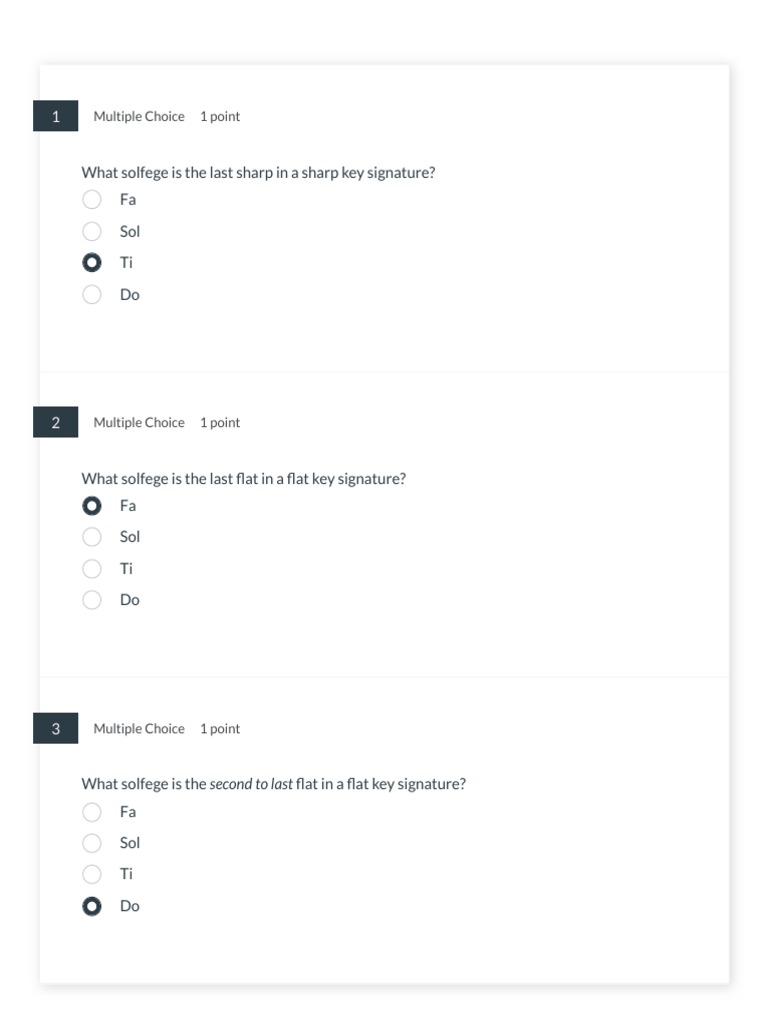Select Fa for question 1
The width and height of the screenshot is (768, 1024).
click(x=92, y=200)
